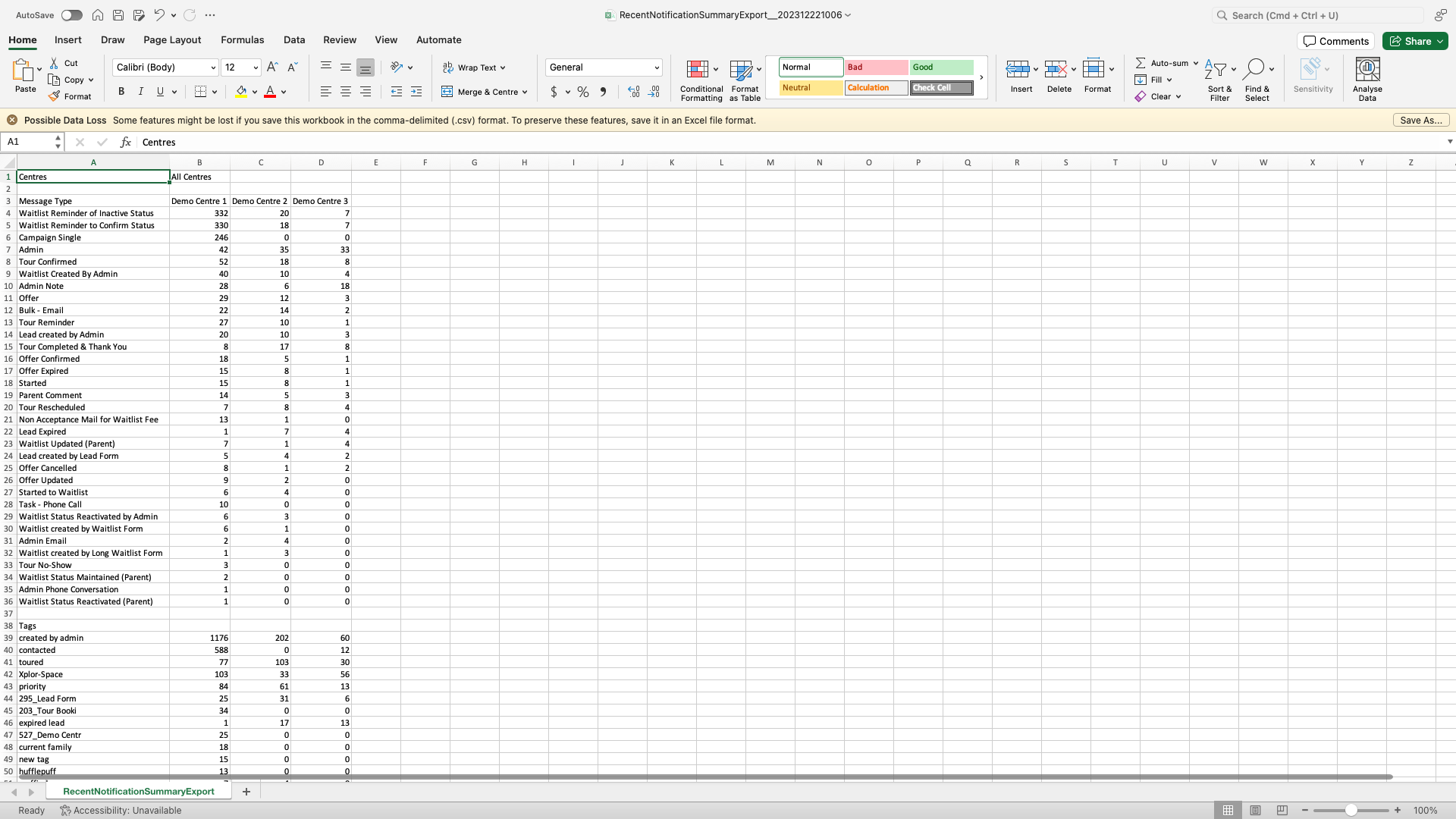
Task: Click the Decrease indent icon
Action: [397, 92]
